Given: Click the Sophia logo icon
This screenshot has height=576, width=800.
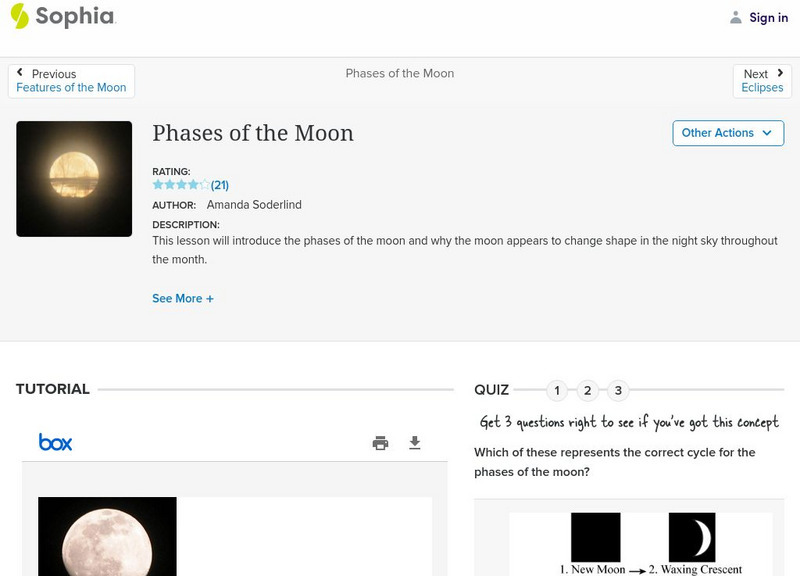Looking at the screenshot, I should pyautogui.click(x=19, y=16).
